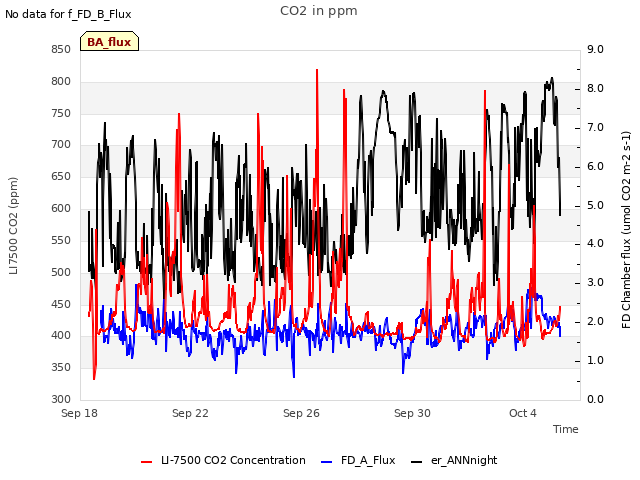Click the 6.0 right axis tick label
640x480 pixels.
click(x=596, y=167)
